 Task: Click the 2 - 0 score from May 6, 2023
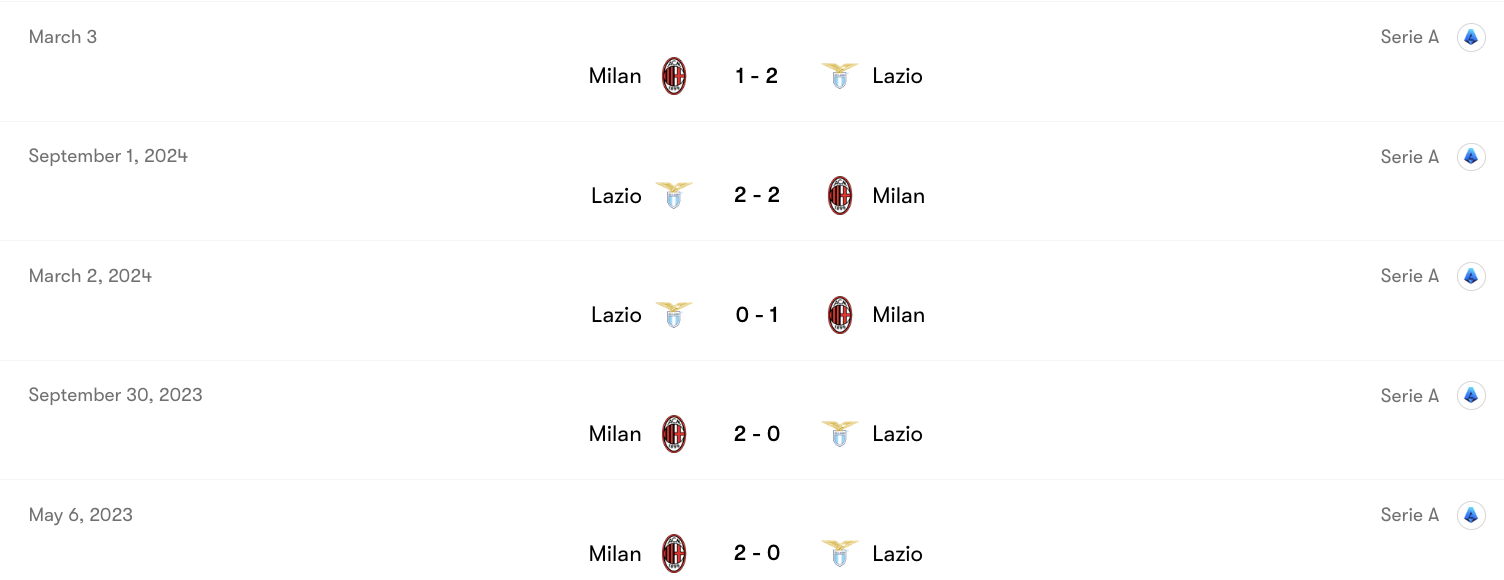click(756, 553)
